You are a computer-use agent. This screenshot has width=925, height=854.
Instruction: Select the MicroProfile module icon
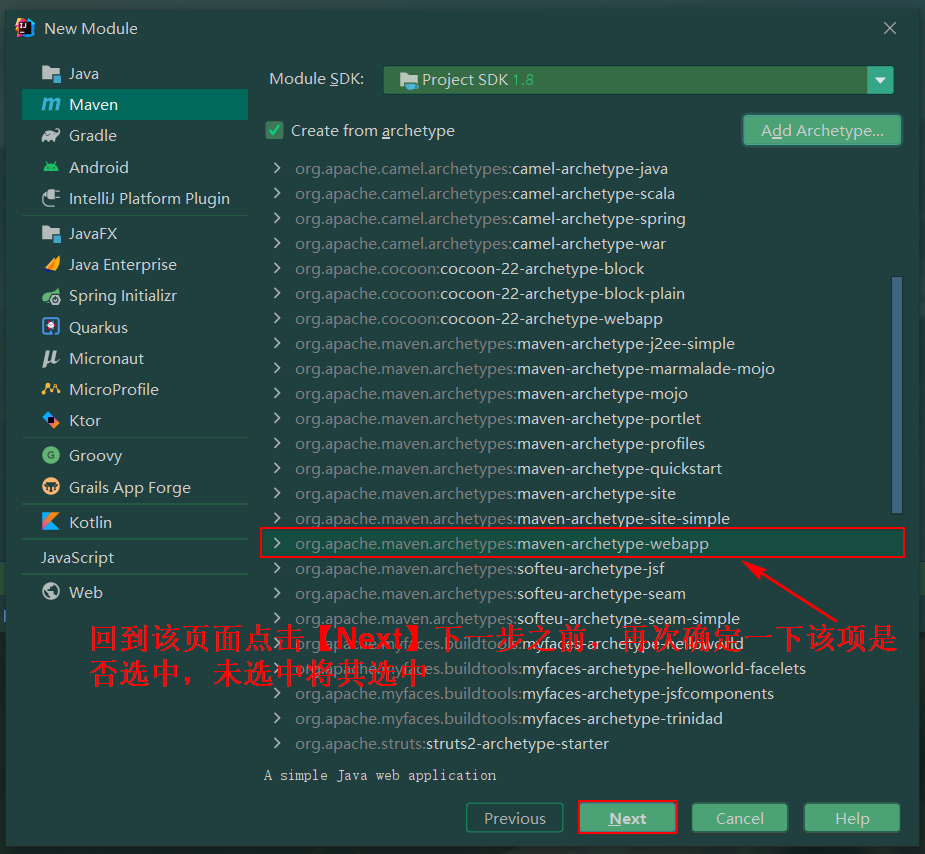click(51, 389)
